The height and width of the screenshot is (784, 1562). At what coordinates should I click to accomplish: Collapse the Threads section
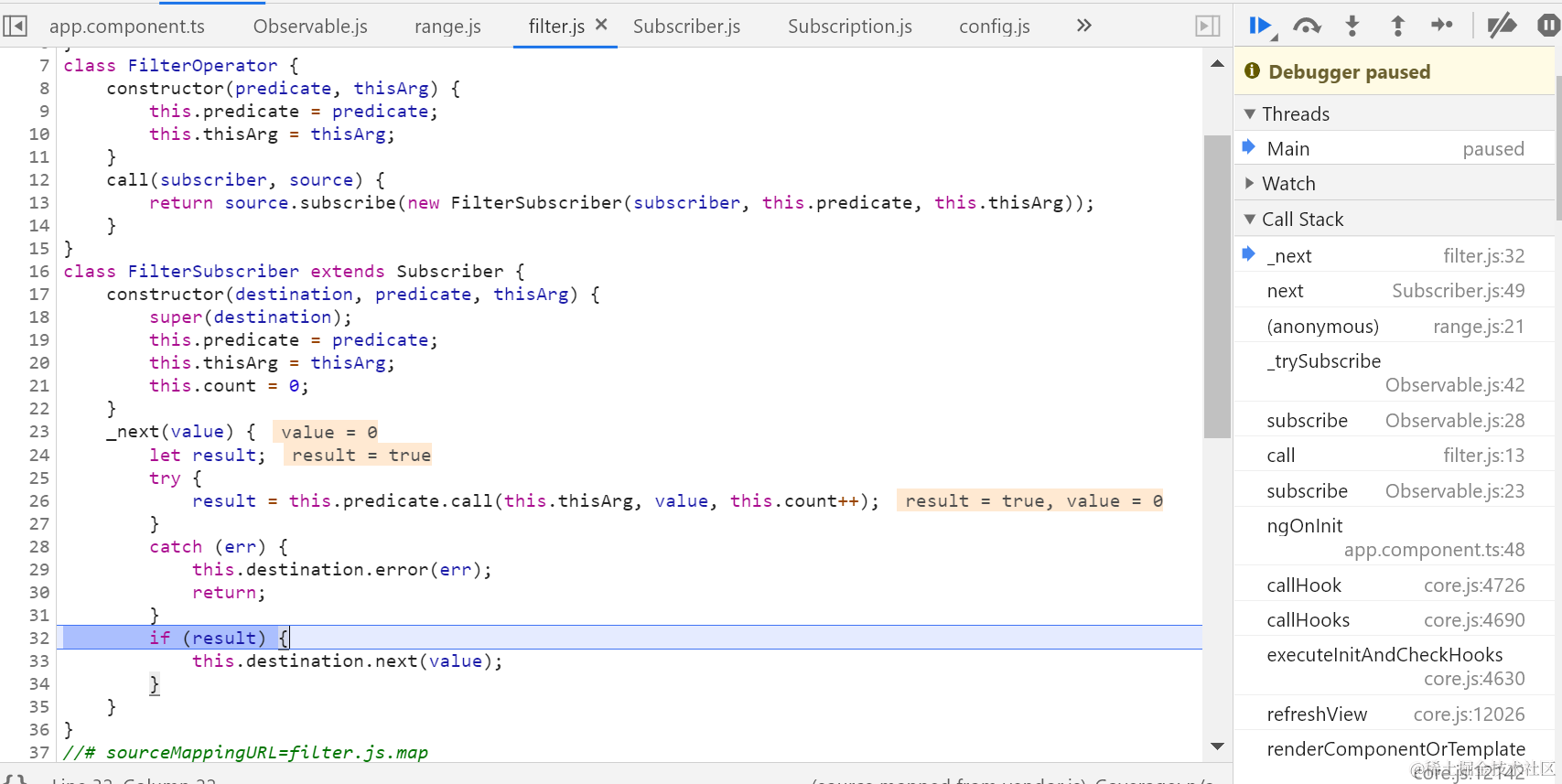(x=1395, y=113)
